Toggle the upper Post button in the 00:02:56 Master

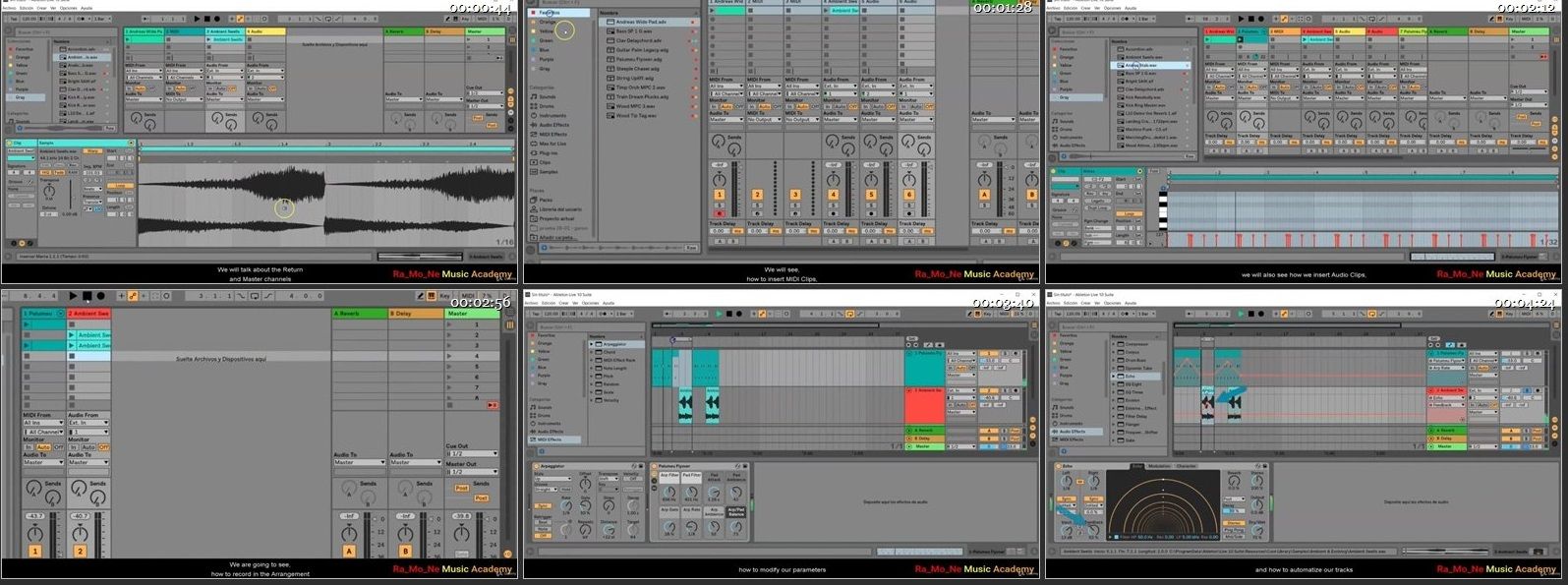pos(461,488)
